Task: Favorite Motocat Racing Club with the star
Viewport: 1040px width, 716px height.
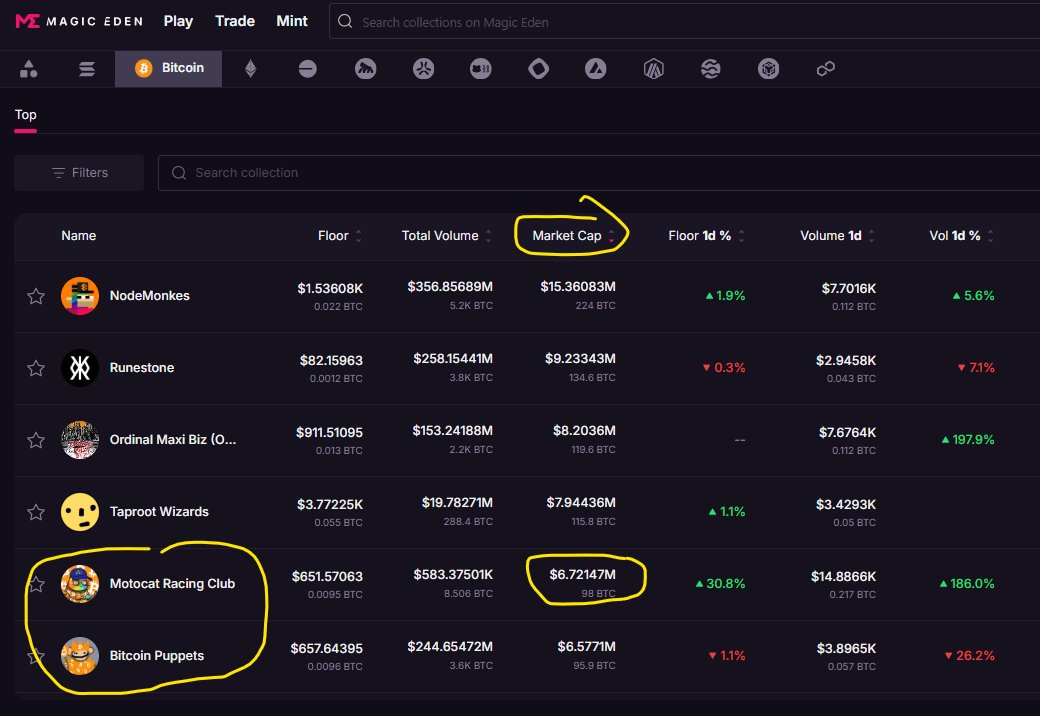Action: [36, 584]
